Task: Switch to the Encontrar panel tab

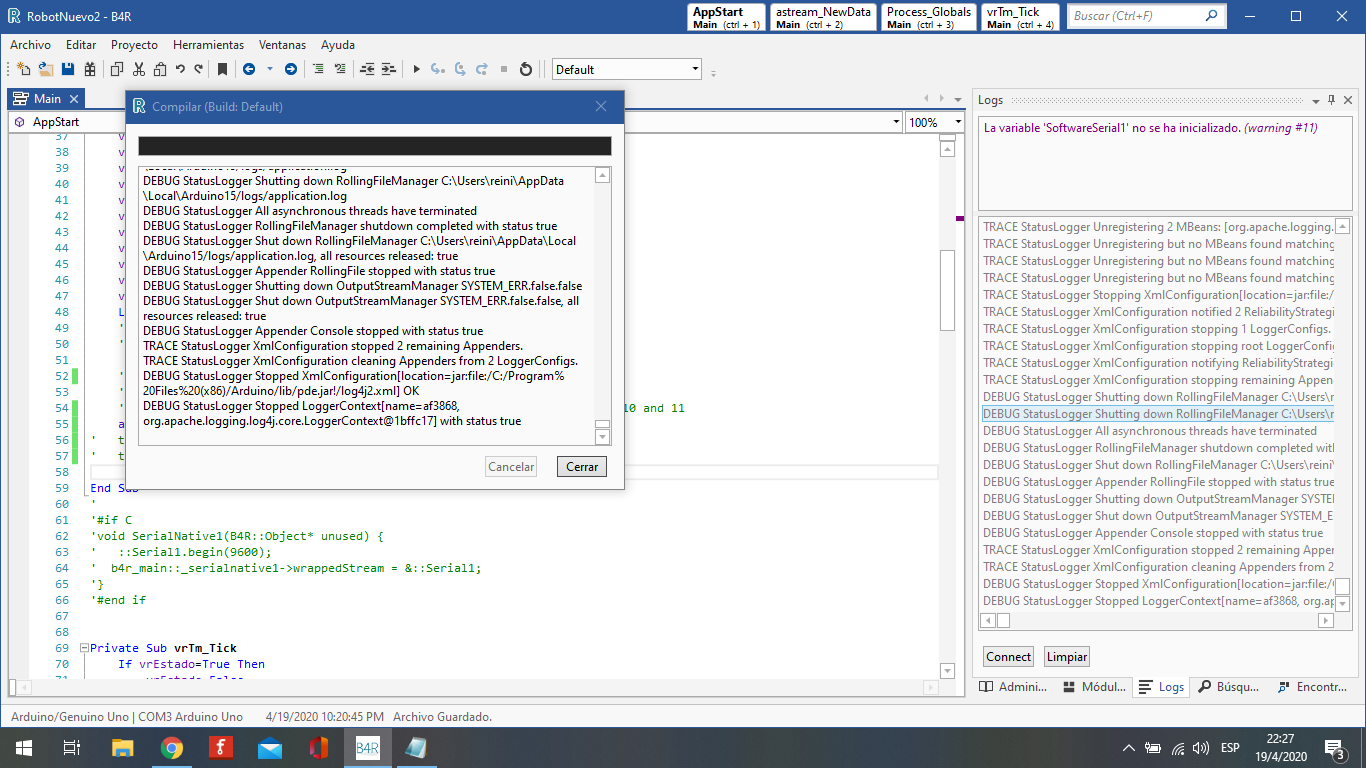Action: click(x=1311, y=687)
